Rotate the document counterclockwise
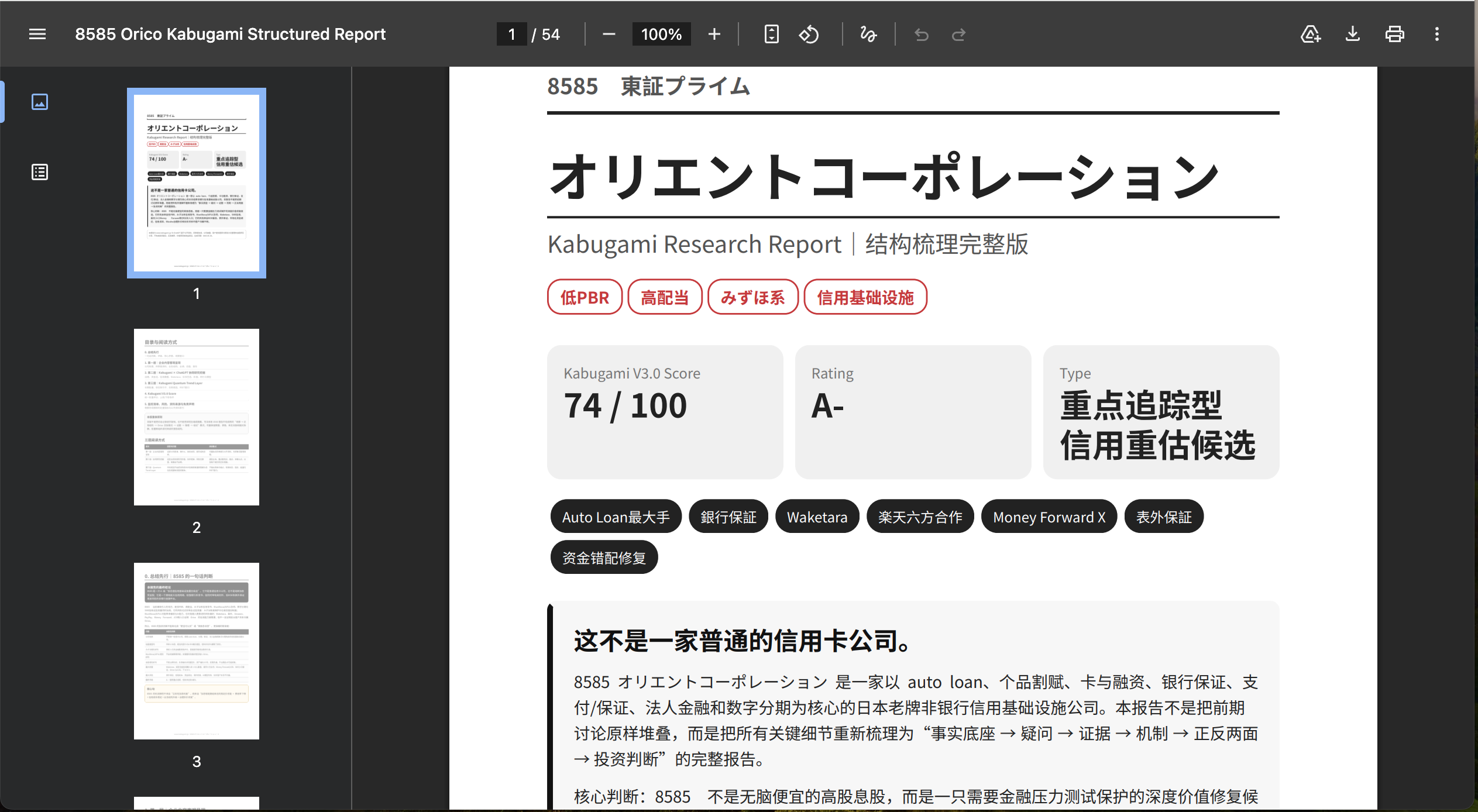 809,34
